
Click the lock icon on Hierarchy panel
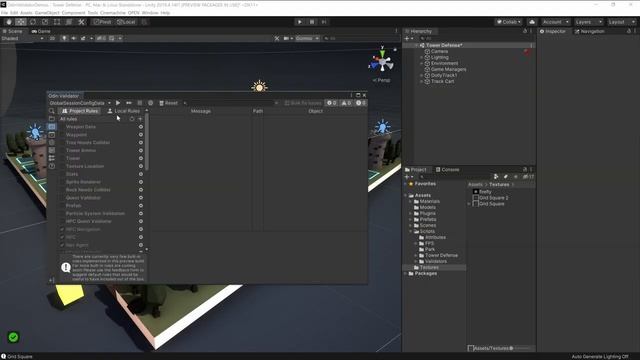[x=525, y=31]
